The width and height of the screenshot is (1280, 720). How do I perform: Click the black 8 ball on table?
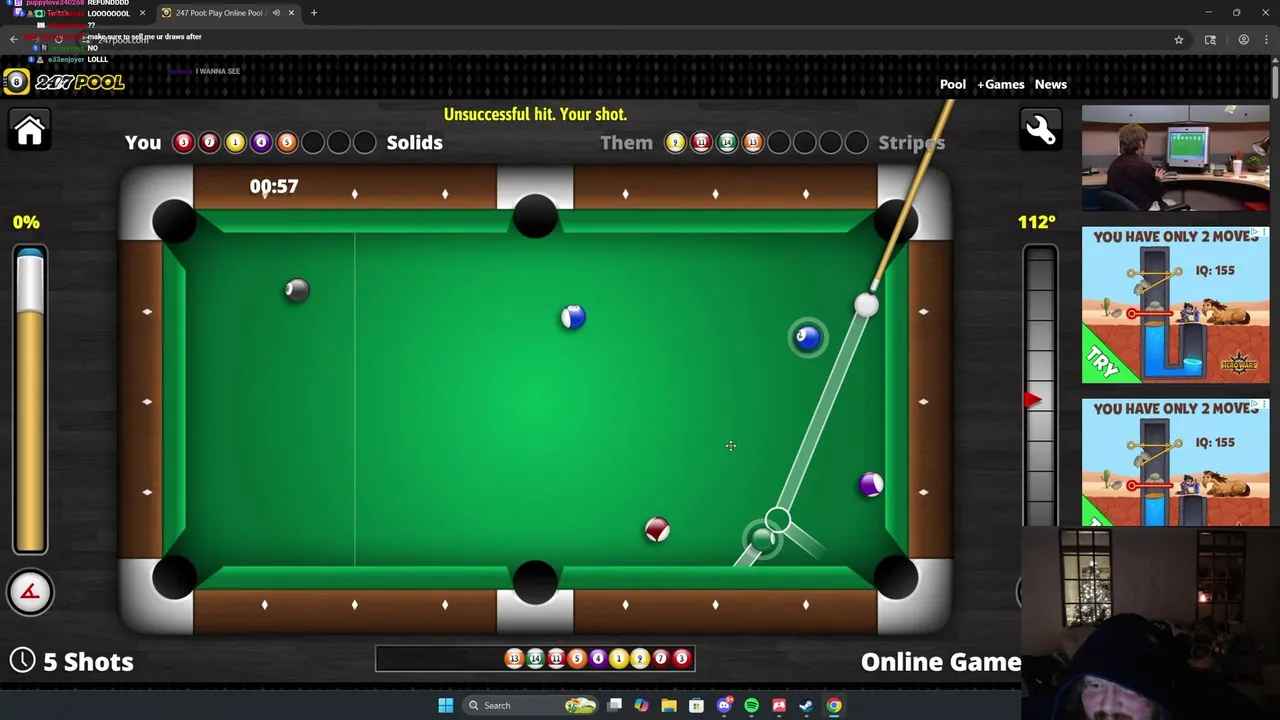(297, 290)
